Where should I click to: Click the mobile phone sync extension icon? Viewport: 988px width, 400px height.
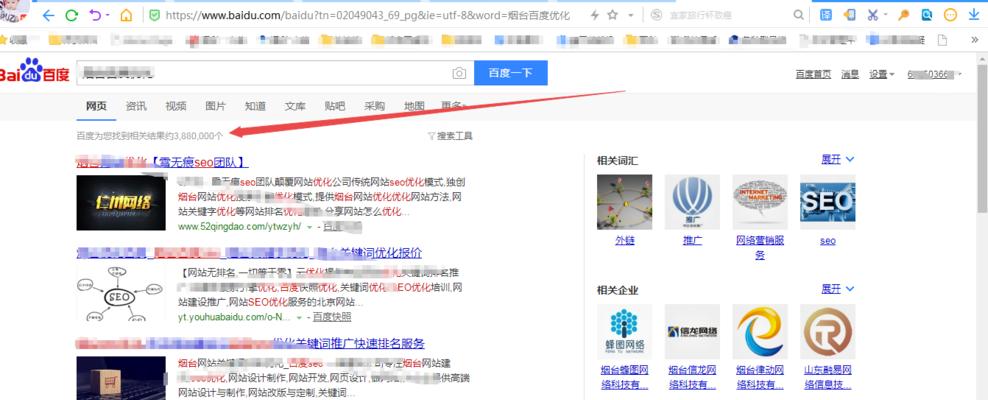click(850, 15)
